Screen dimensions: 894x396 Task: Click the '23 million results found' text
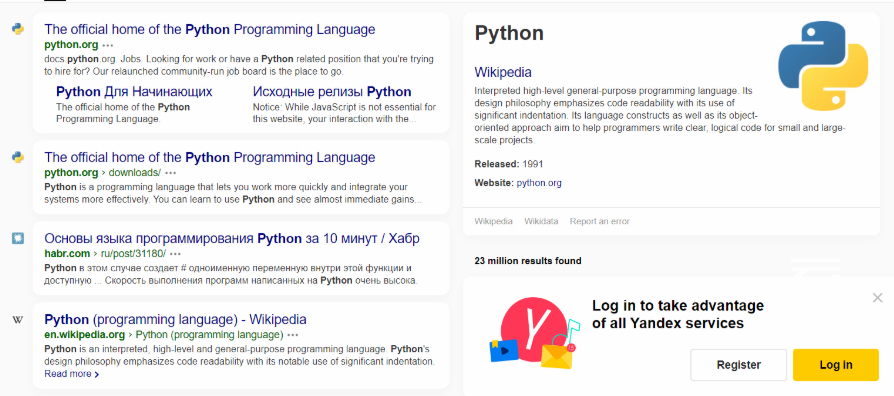pyautogui.click(x=528, y=261)
